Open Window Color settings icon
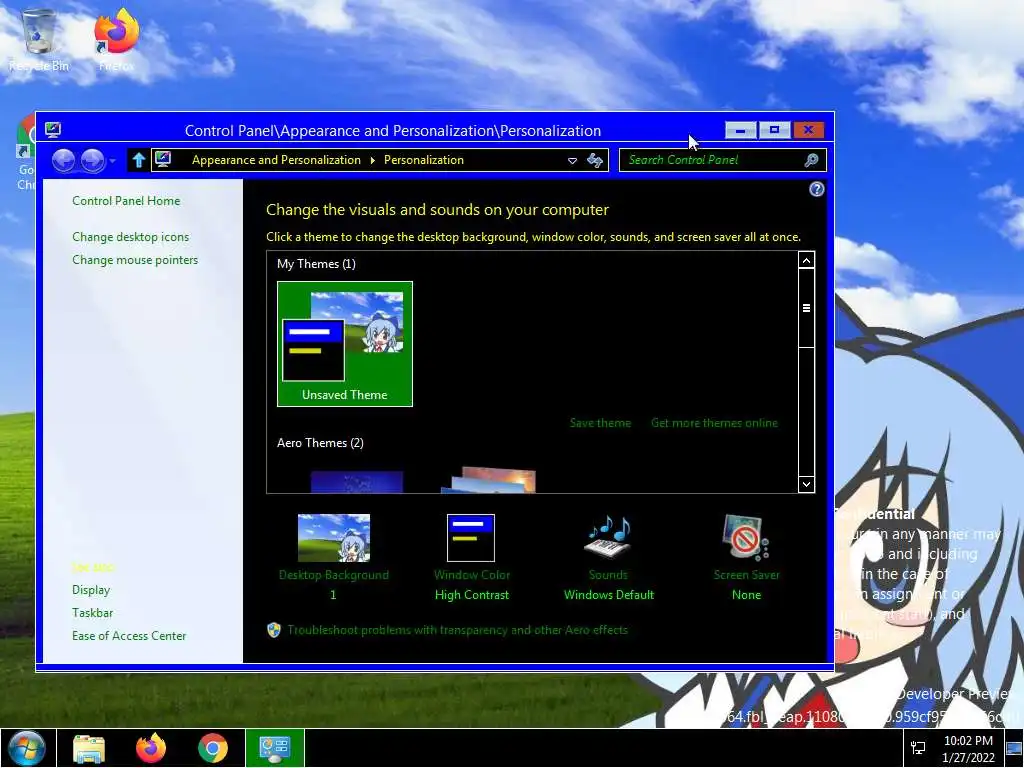The width and height of the screenshot is (1024, 768). pos(471,537)
